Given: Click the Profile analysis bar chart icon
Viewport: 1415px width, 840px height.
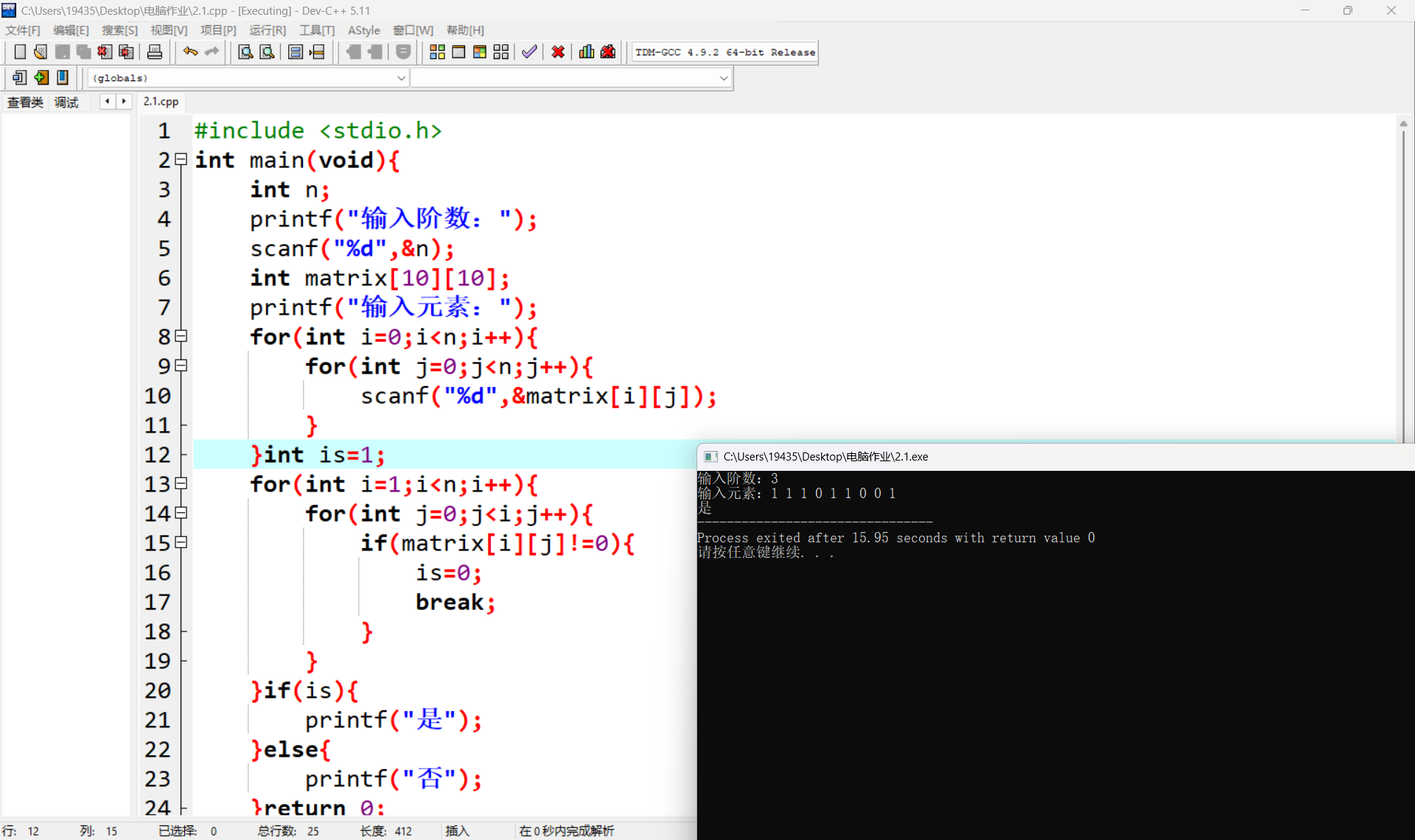Looking at the screenshot, I should (587, 52).
